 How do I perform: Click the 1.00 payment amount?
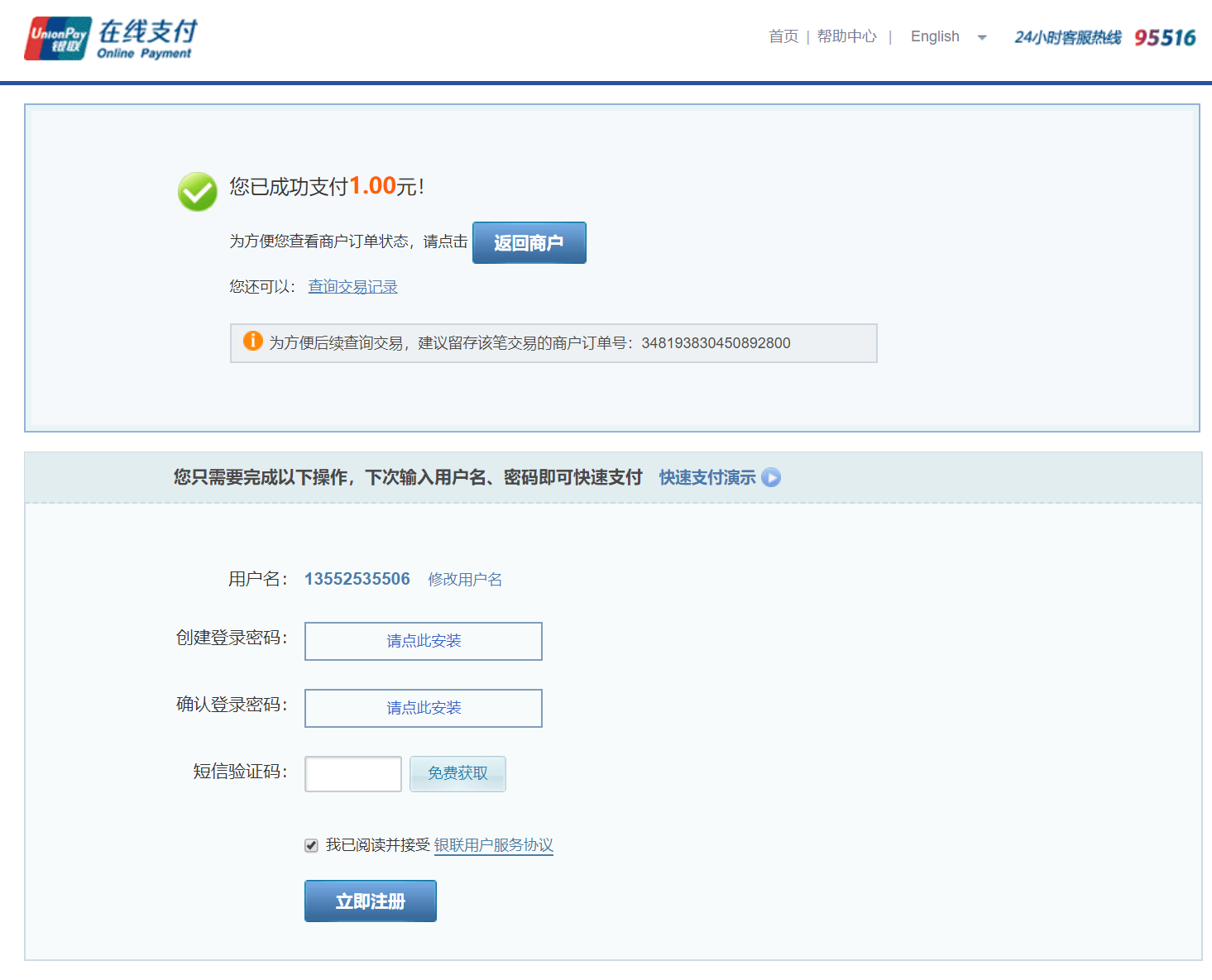[372, 185]
